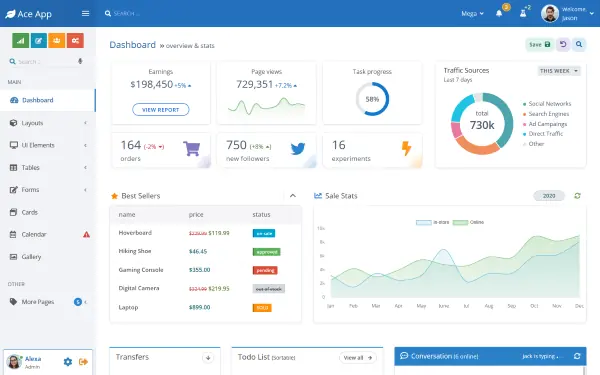Expand the More Pages submenu arrow
This screenshot has height=375, width=600.
tap(85, 302)
